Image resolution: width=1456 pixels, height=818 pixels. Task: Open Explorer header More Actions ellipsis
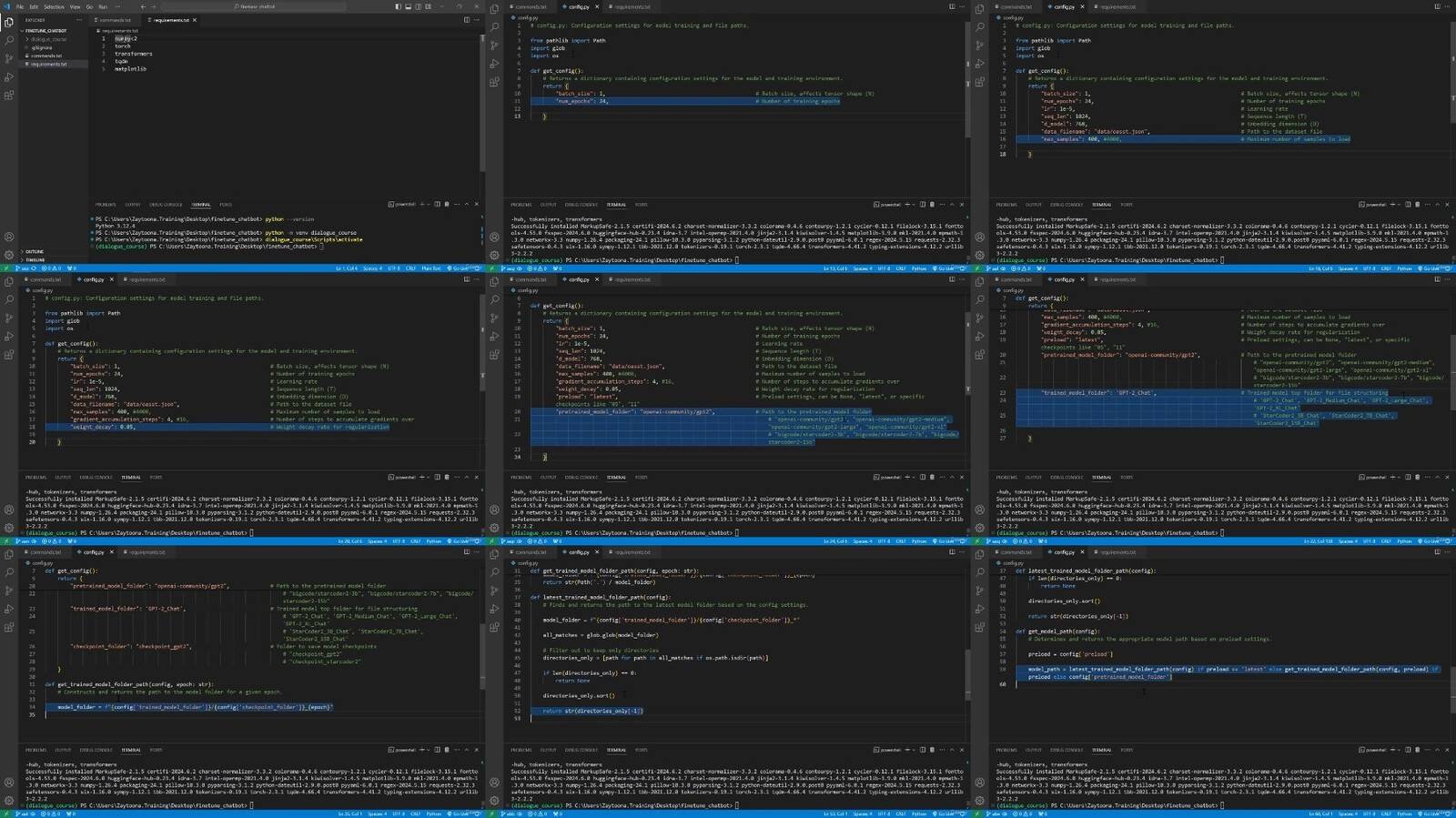tap(79, 20)
